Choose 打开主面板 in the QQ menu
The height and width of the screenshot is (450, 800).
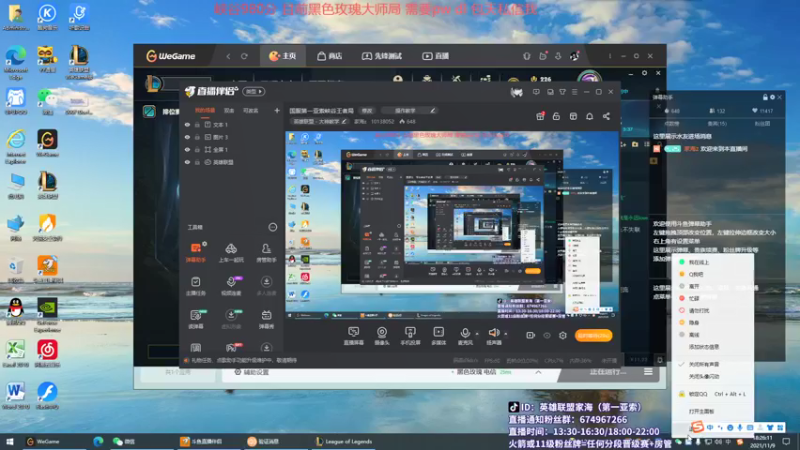[701, 411]
